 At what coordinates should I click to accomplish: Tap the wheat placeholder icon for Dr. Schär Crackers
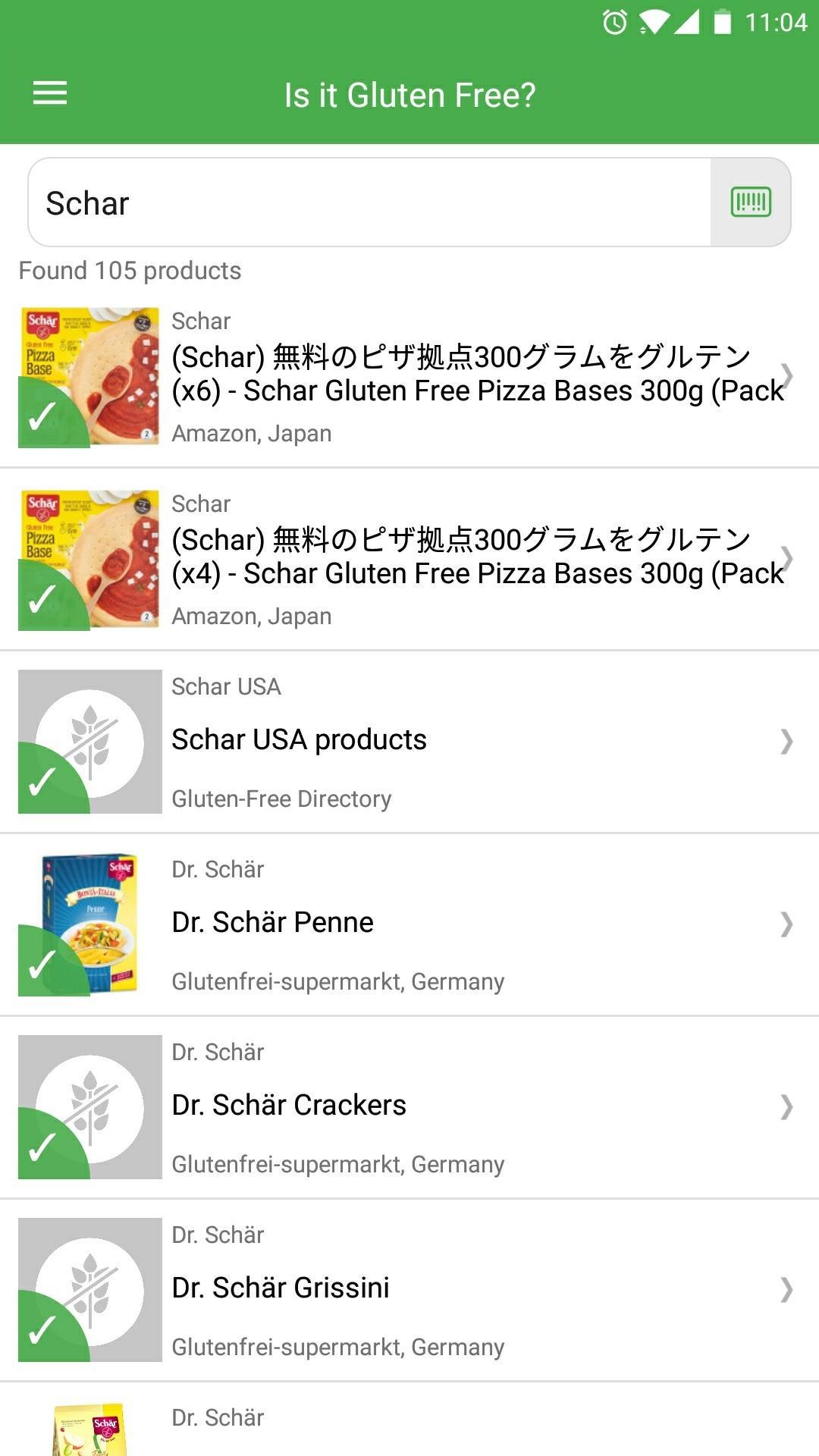(90, 1107)
